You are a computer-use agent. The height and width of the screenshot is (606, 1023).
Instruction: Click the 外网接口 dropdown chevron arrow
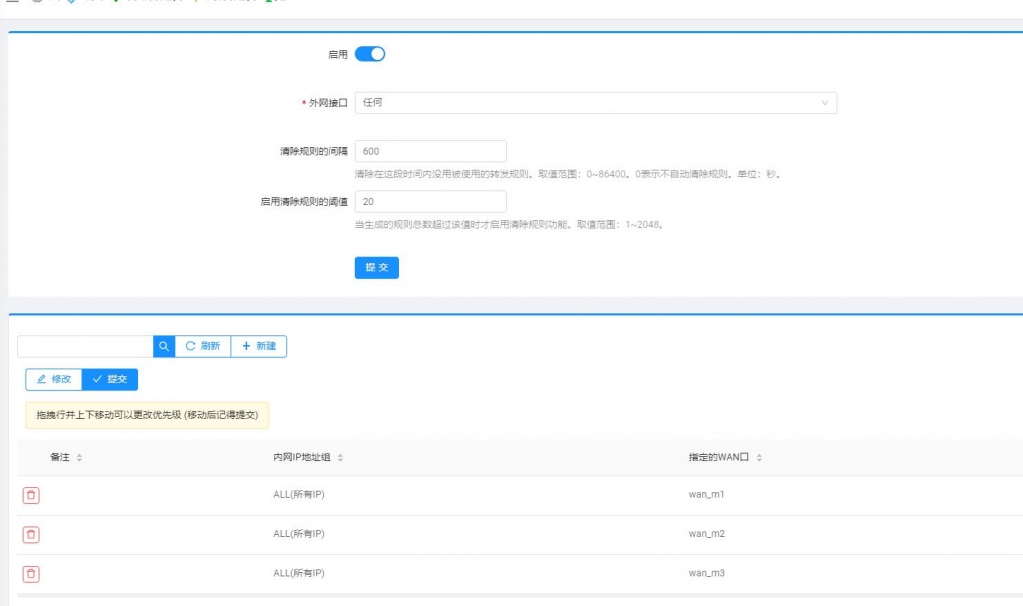pos(825,103)
